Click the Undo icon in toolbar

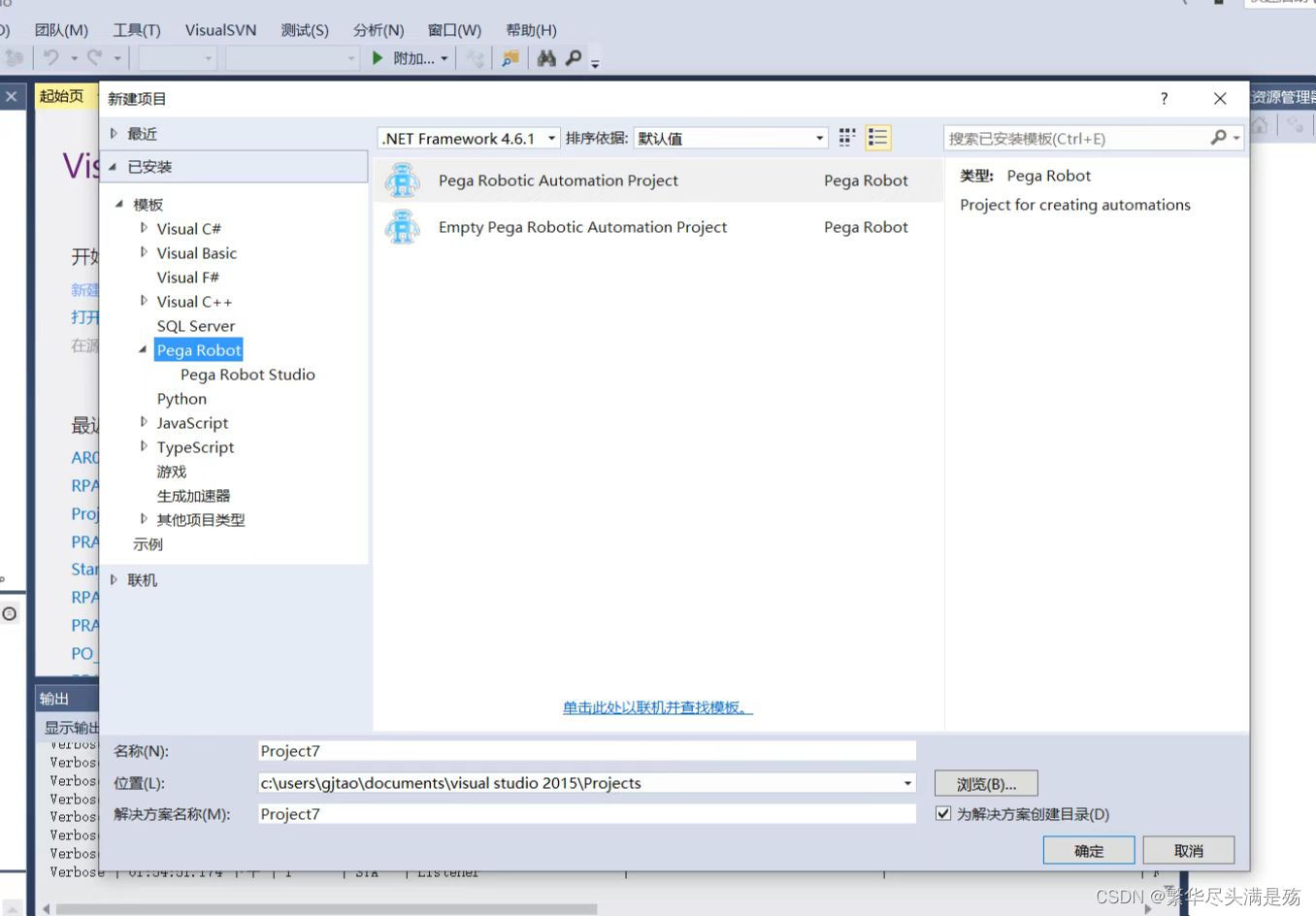pos(51,58)
